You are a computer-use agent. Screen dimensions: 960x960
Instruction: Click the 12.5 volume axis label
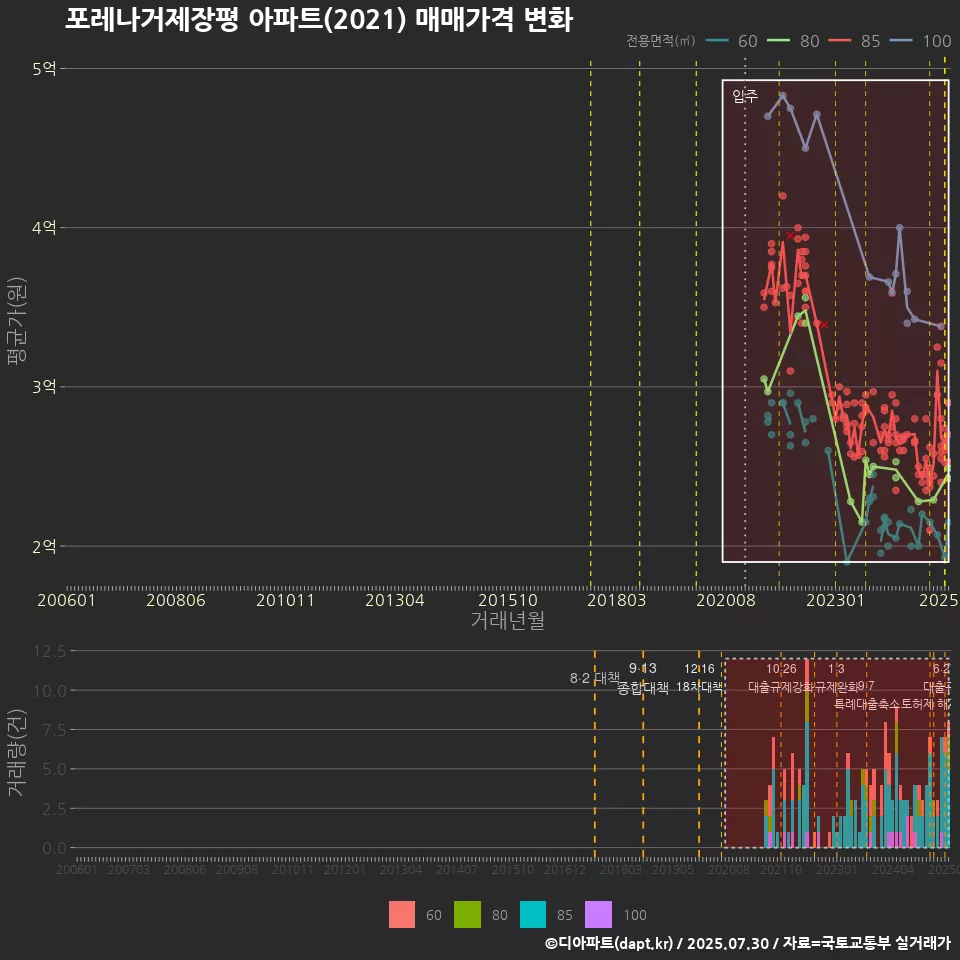click(50, 651)
